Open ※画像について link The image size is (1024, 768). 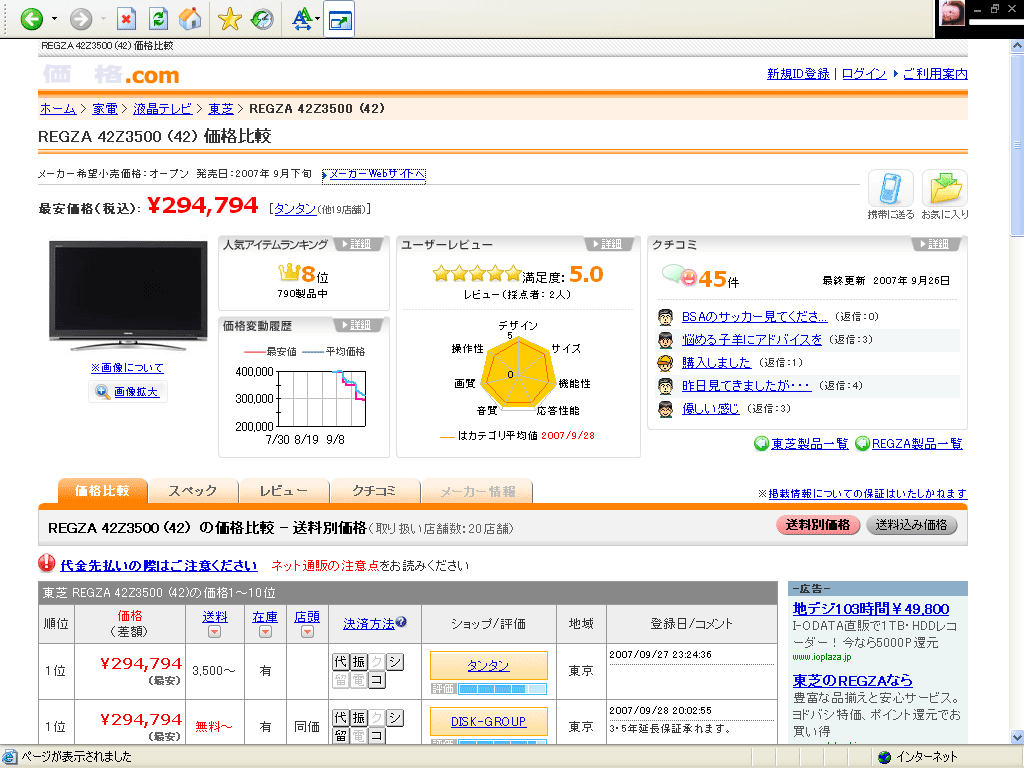pos(127,368)
